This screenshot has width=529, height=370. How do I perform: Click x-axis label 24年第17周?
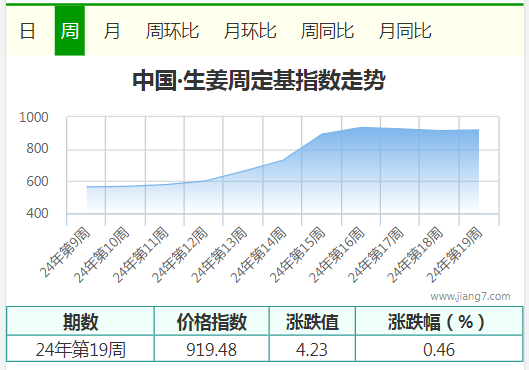(375, 255)
